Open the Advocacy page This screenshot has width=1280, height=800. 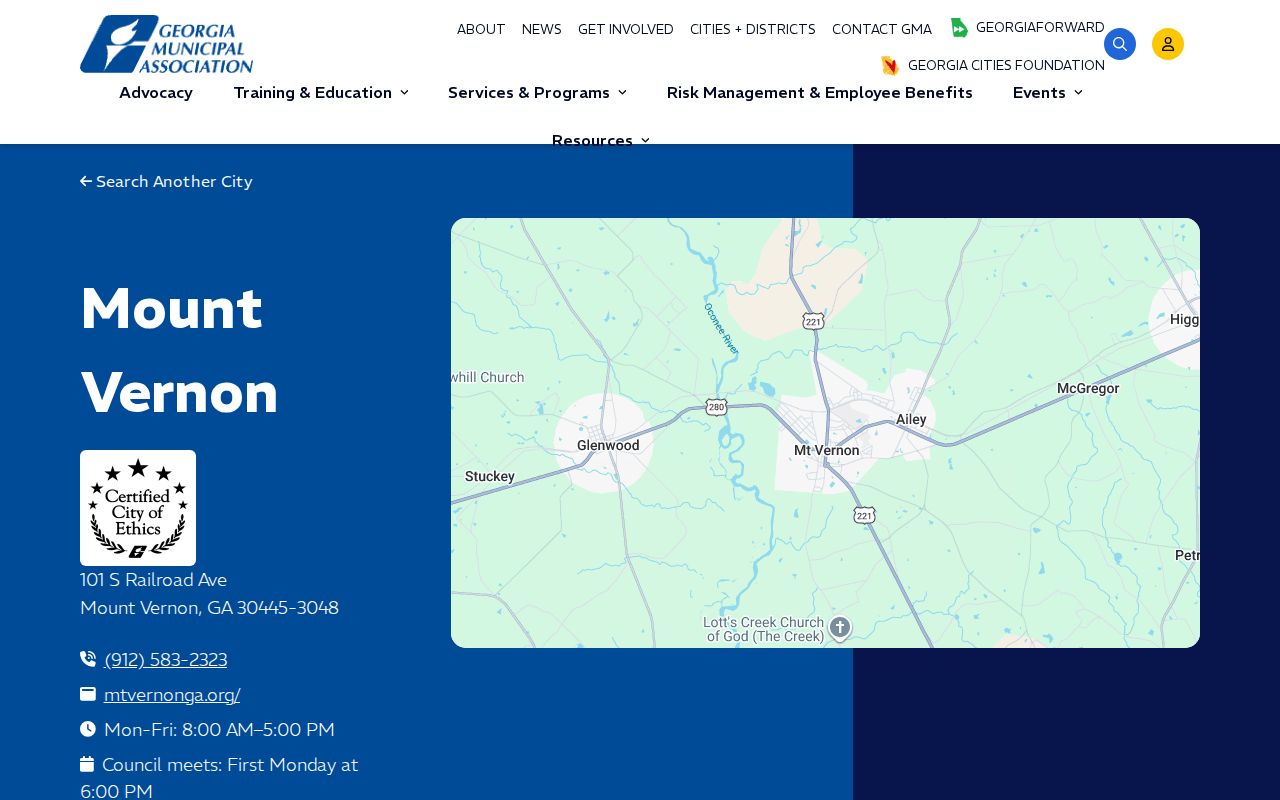point(156,93)
